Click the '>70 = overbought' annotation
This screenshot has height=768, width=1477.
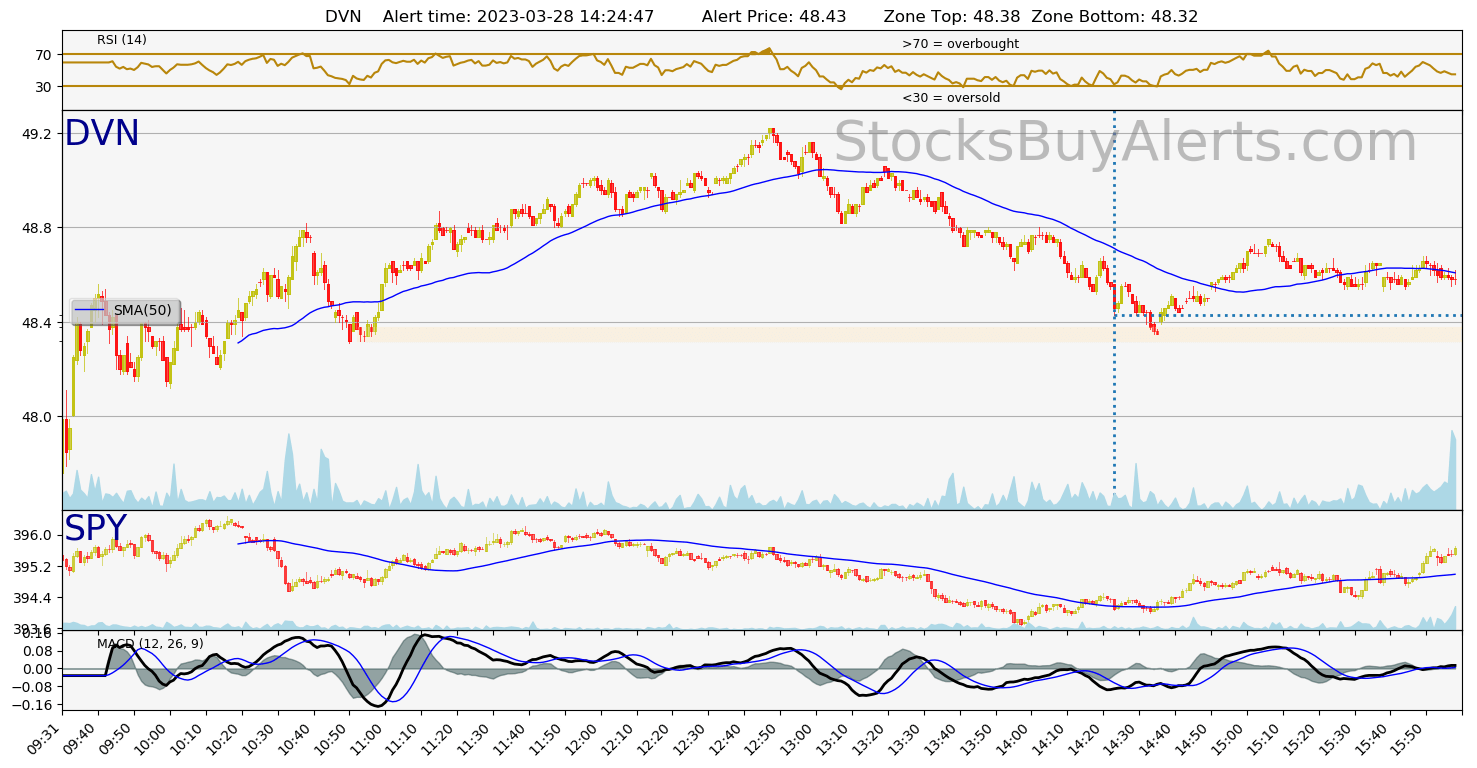[960, 44]
